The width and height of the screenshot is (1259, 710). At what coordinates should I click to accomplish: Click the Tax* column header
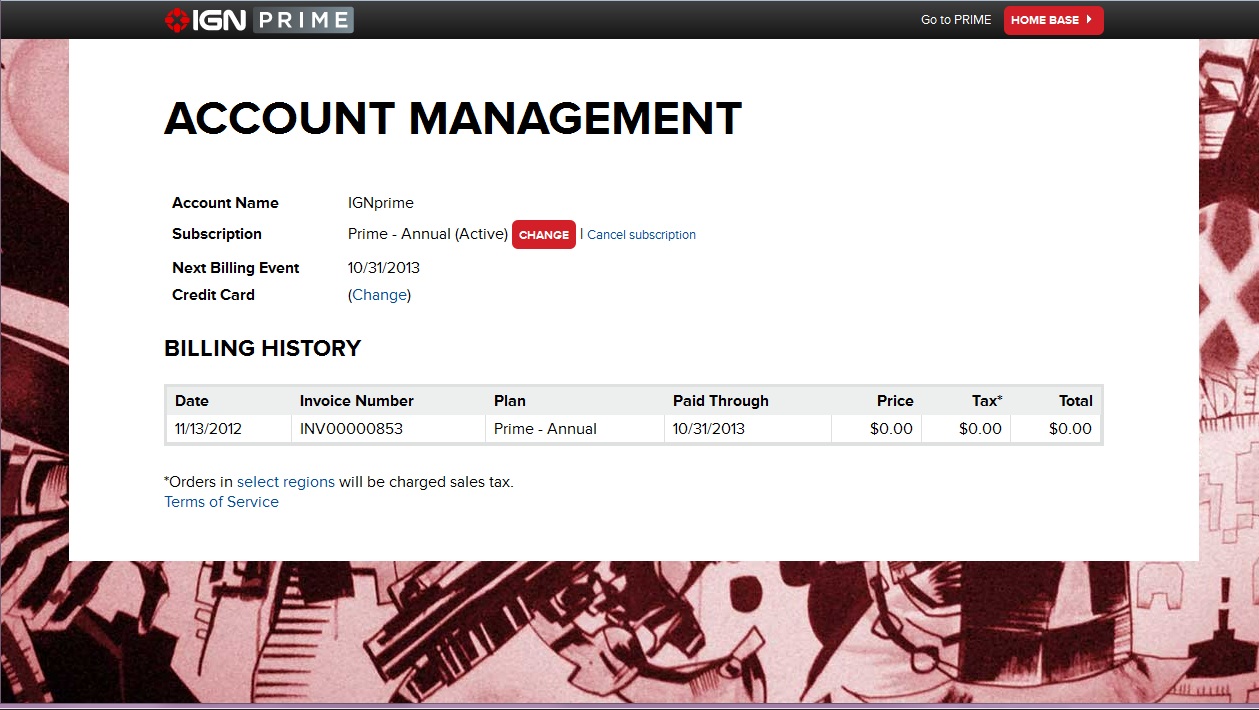pyautogui.click(x=966, y=401)
